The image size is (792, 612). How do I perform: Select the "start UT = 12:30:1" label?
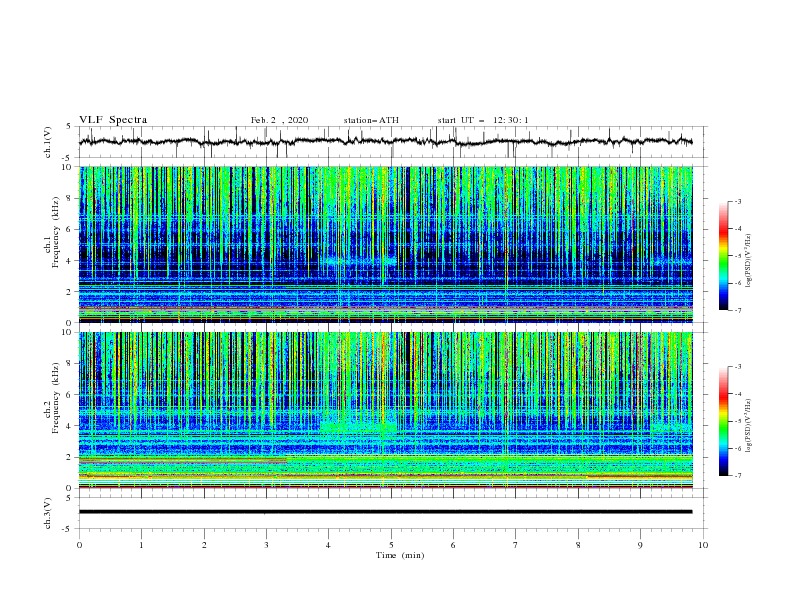pos(483,120)
